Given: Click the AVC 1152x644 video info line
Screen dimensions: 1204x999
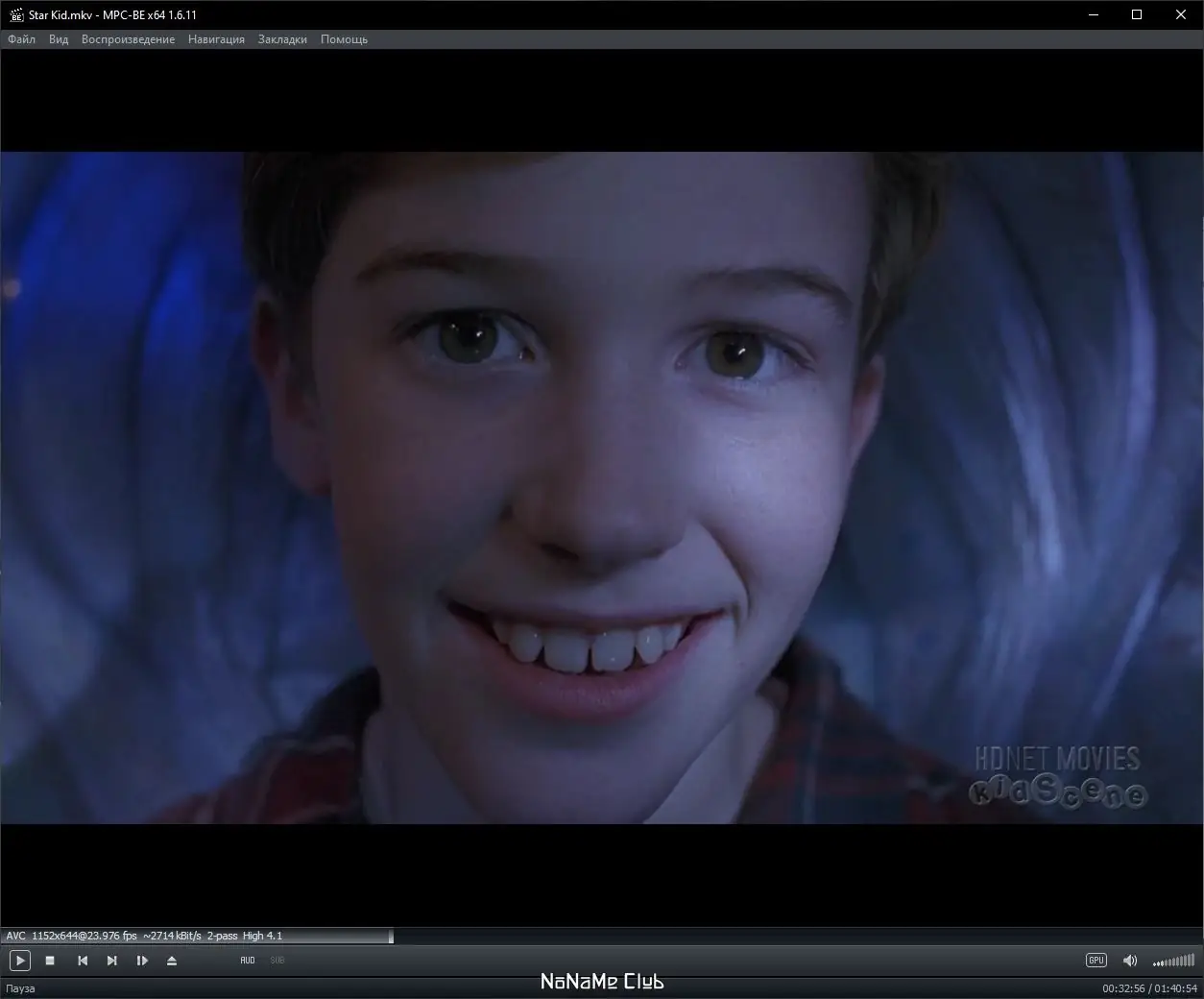Looking at the screenshot, I should pos(144,936).
